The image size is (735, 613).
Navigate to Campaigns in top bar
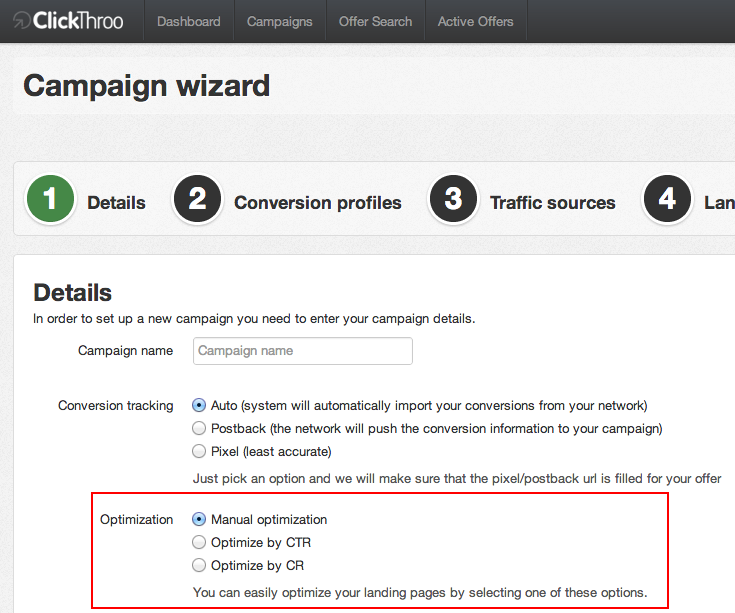coord(280,21)
